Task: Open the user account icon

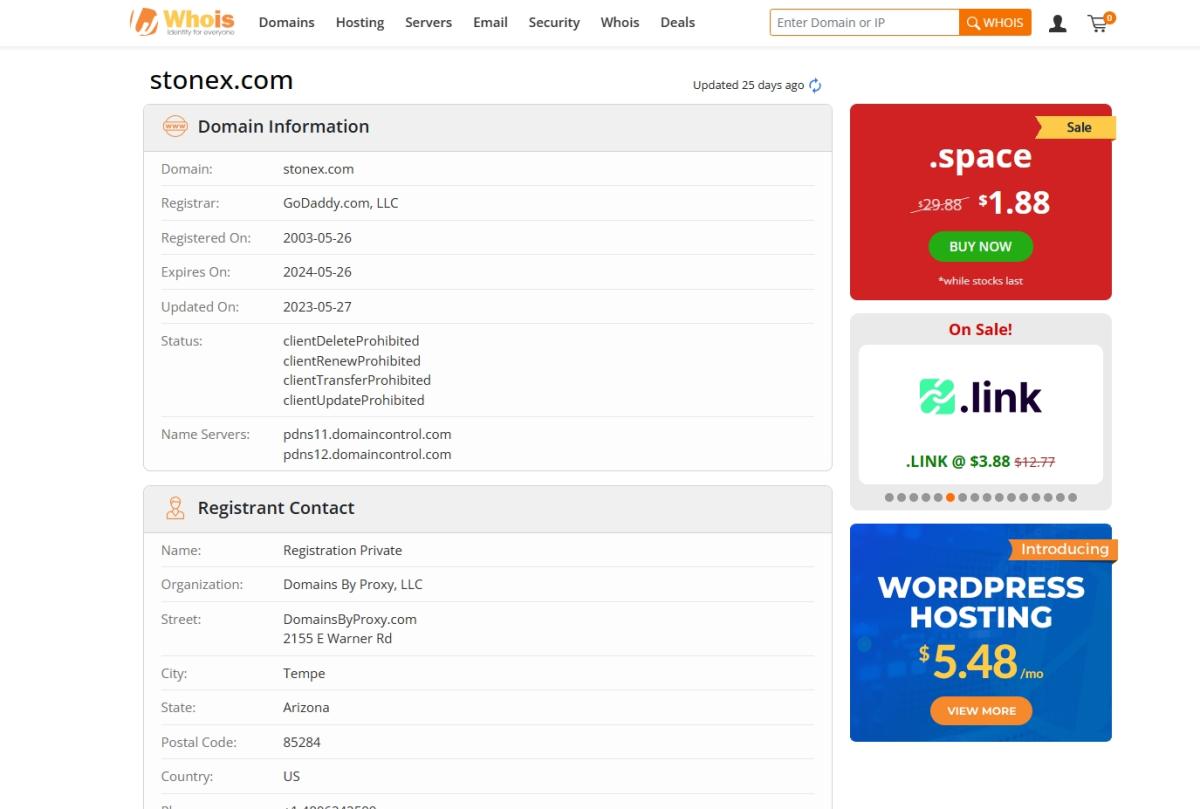Action: (1057, 23)
